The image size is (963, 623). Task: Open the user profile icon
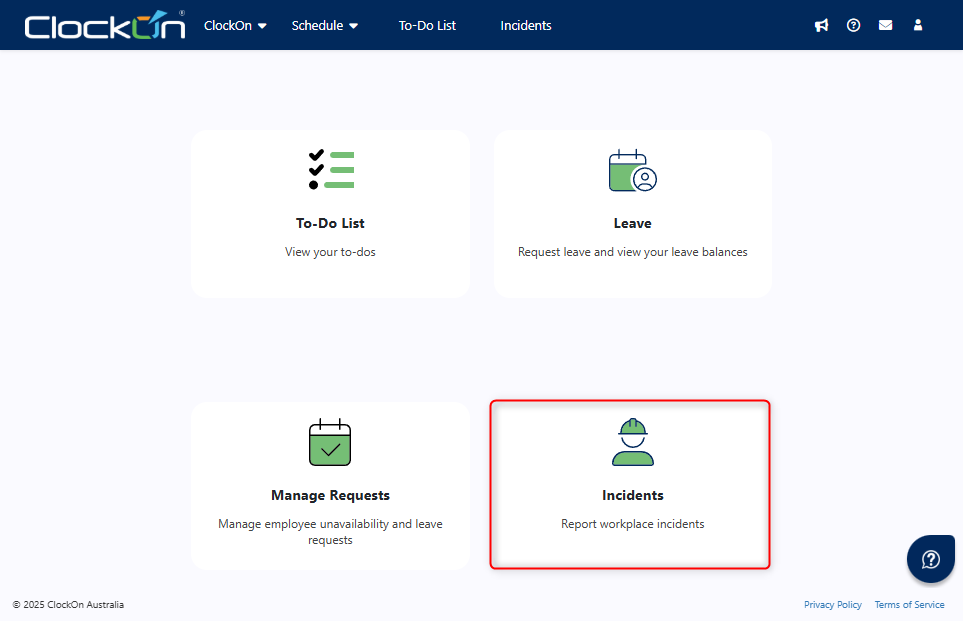918,25
